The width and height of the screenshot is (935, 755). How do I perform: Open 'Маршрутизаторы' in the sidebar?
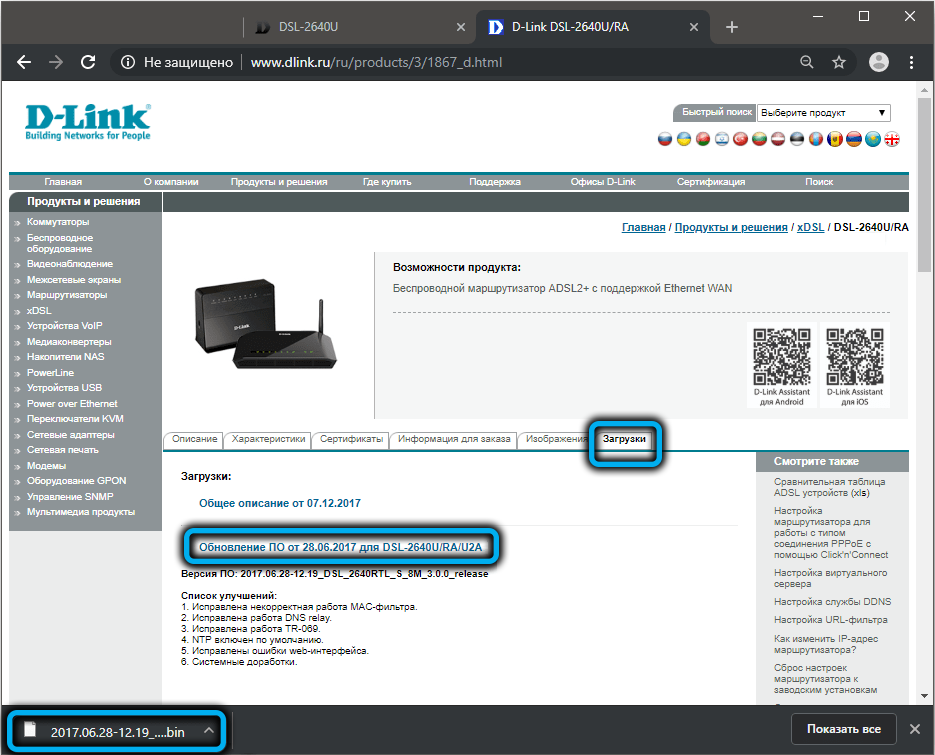pyautogui.click(x=67, y=295)
